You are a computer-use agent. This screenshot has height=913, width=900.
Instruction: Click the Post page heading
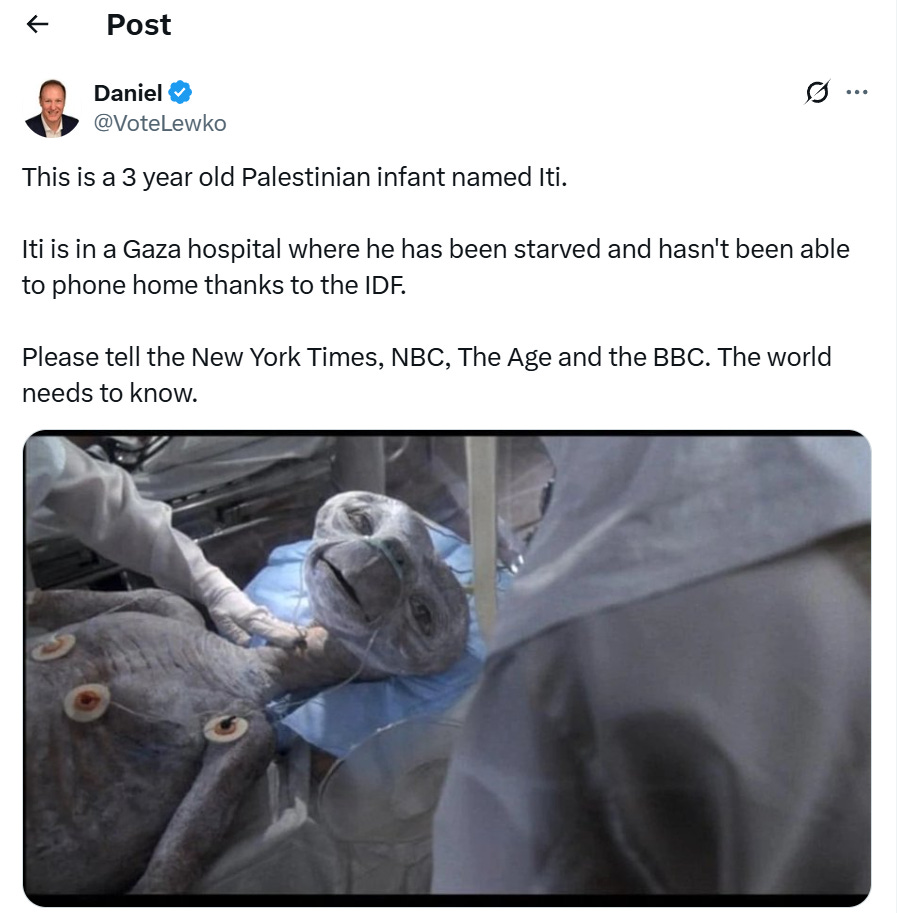(139, 25)
